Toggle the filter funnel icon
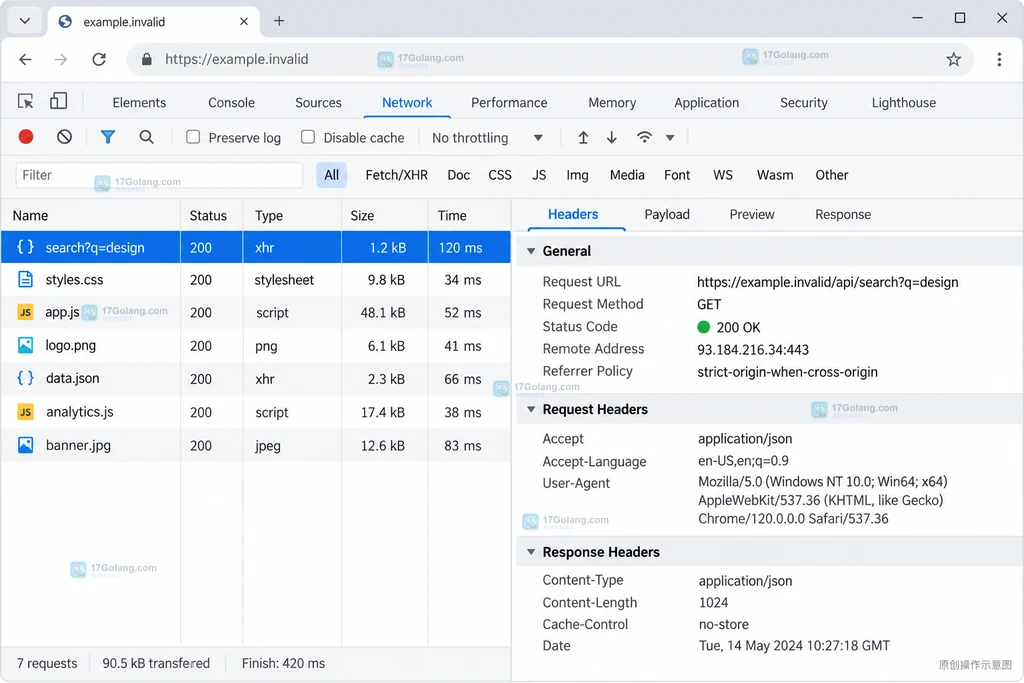 pos(108,137)
